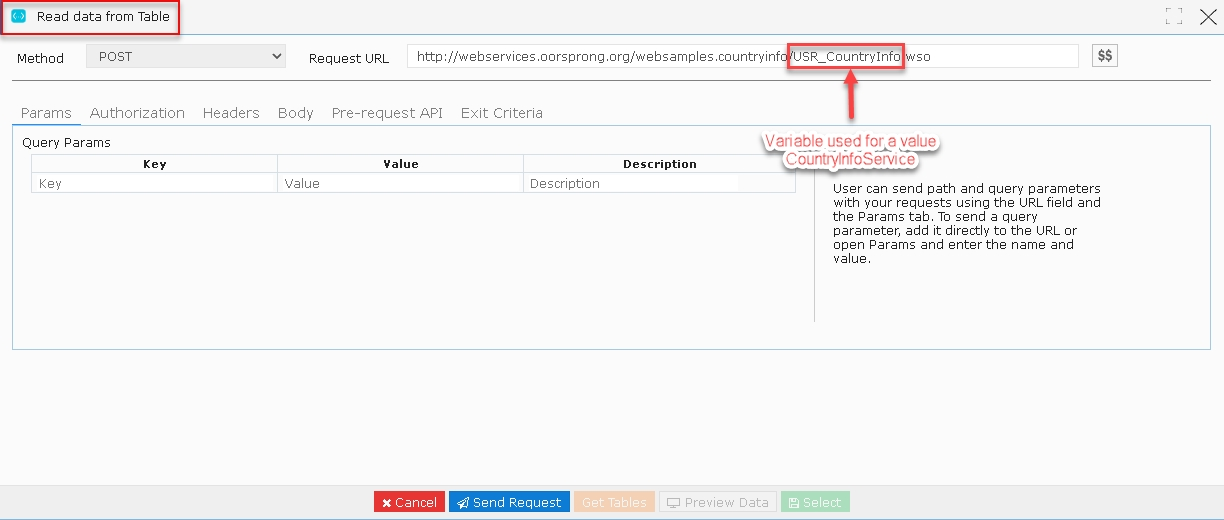This screenshot has height=520, width=1224.
Task: Open the Authorization tab
Action: point(137,113)
